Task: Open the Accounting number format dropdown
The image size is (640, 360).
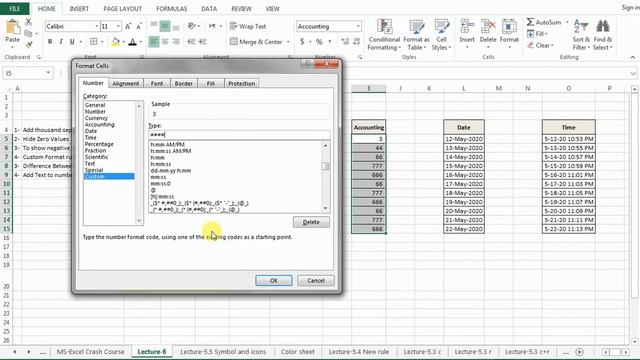Action: click(358, 26)
